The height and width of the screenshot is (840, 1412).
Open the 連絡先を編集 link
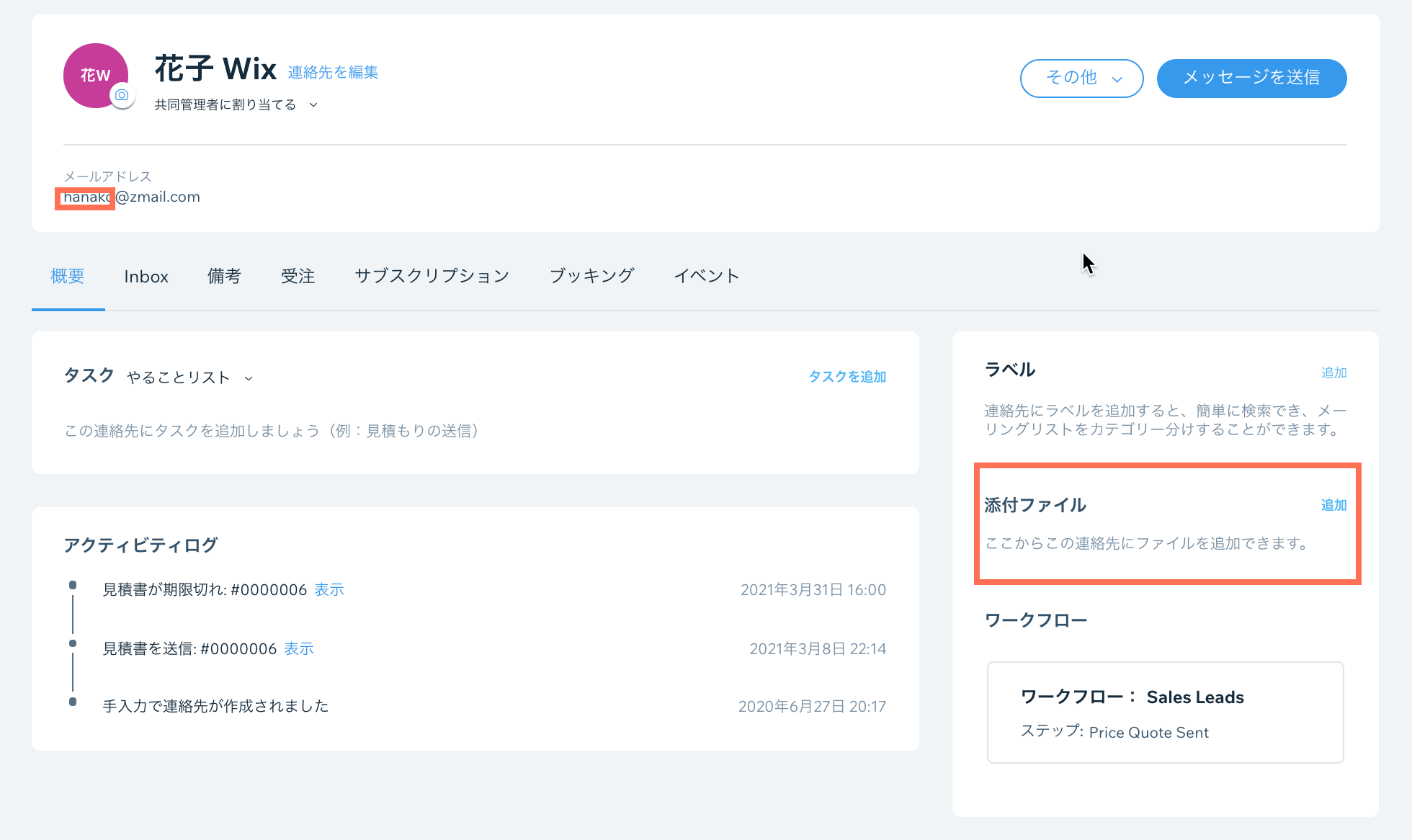pyautogui.click(x=333, y=72)
